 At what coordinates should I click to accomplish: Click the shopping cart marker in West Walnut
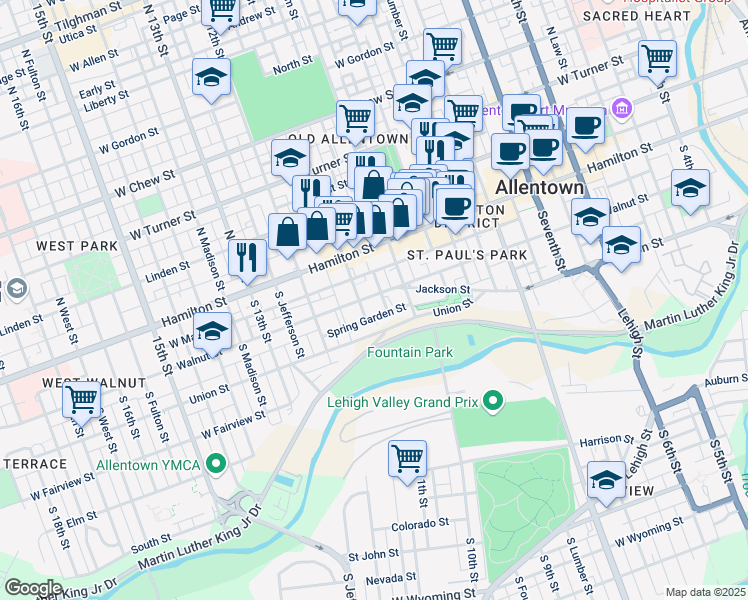[82, 401]
